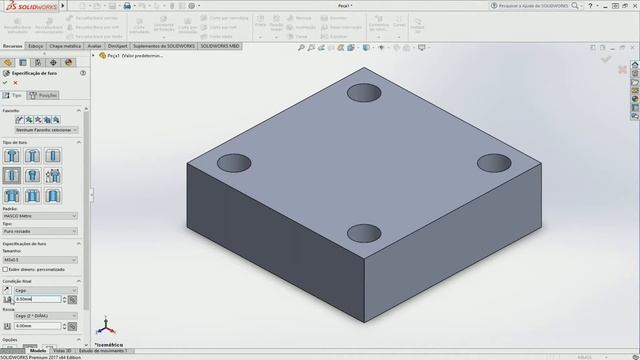Open help for Especificação de furo
Screen dimensions: 640x360
pos(83,73)
